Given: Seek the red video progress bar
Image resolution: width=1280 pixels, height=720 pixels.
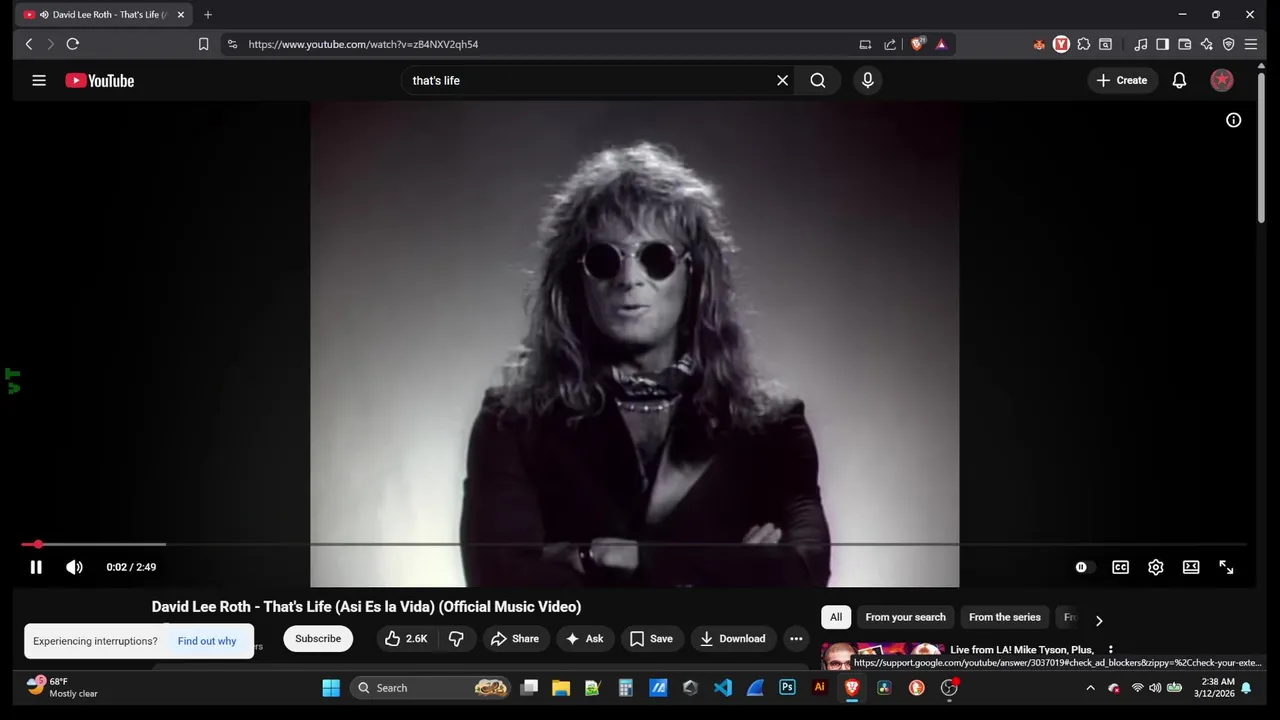Looking at the screenshot, I should click(634, 544).
